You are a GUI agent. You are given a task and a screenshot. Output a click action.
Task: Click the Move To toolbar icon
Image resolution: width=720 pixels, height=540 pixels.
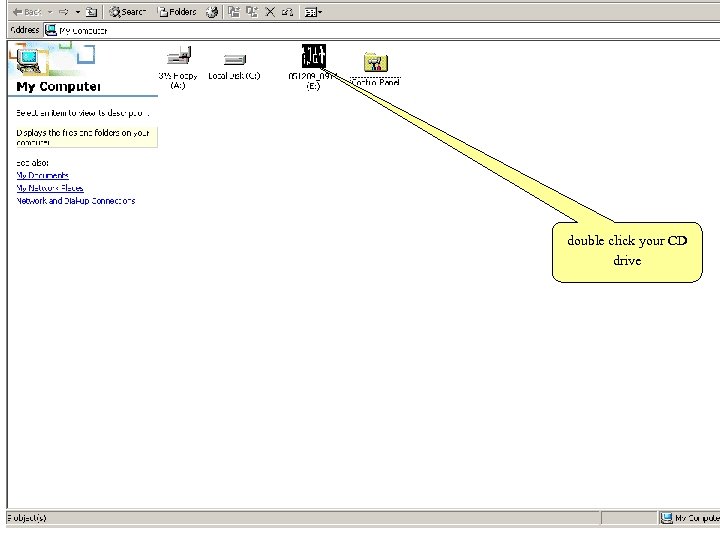tap(234, 12)
